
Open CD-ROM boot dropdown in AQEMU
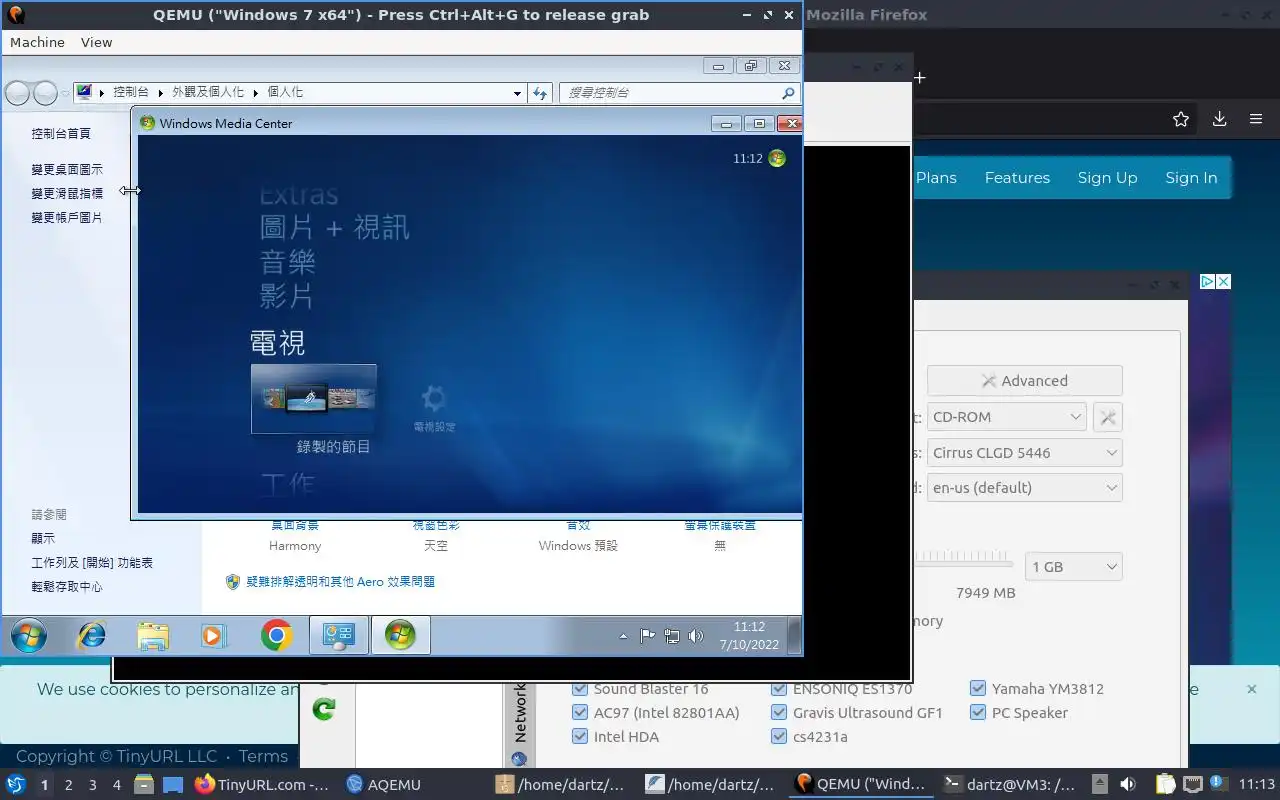click(x=1006, y=417)
